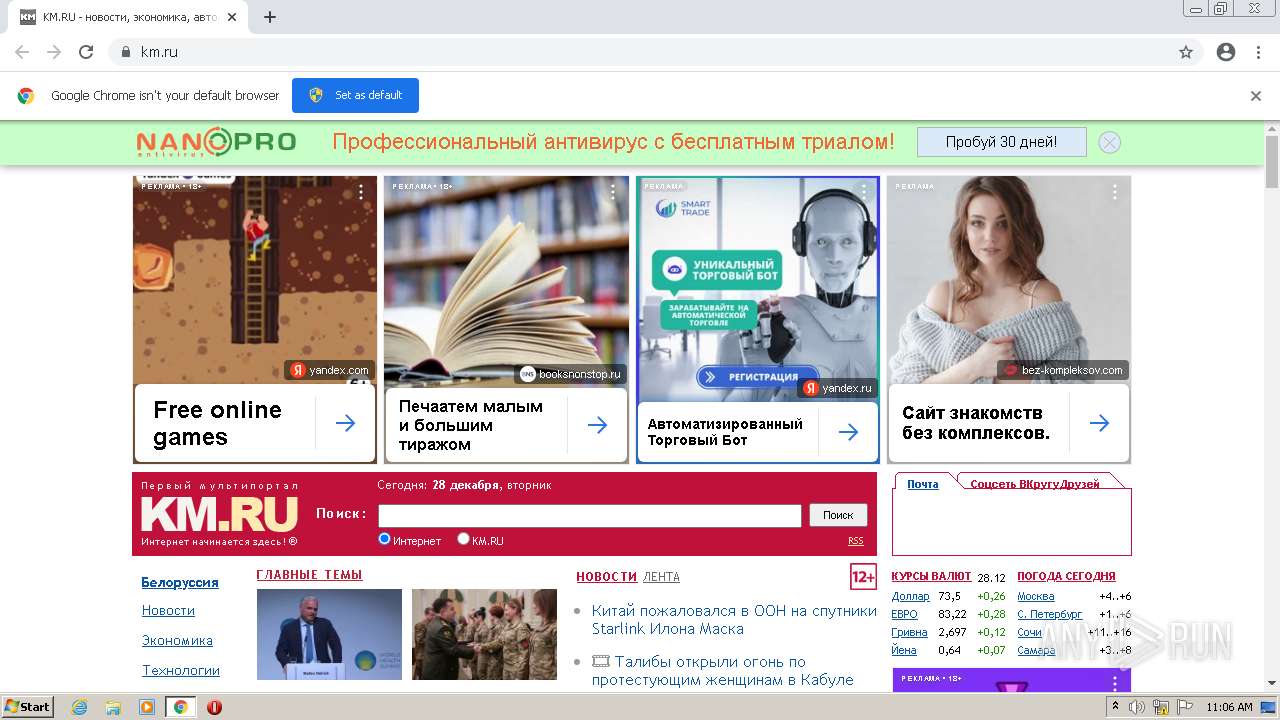Click the km.ru address bar
Image resolution: width=1280 pixels, height=720 pixels.
tap(640, 52)
